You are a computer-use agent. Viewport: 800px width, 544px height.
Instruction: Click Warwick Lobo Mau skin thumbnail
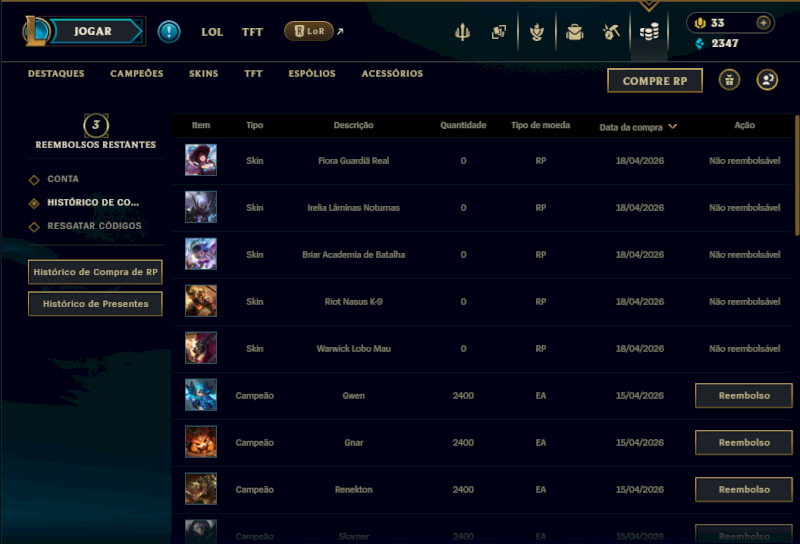point(201,348)
